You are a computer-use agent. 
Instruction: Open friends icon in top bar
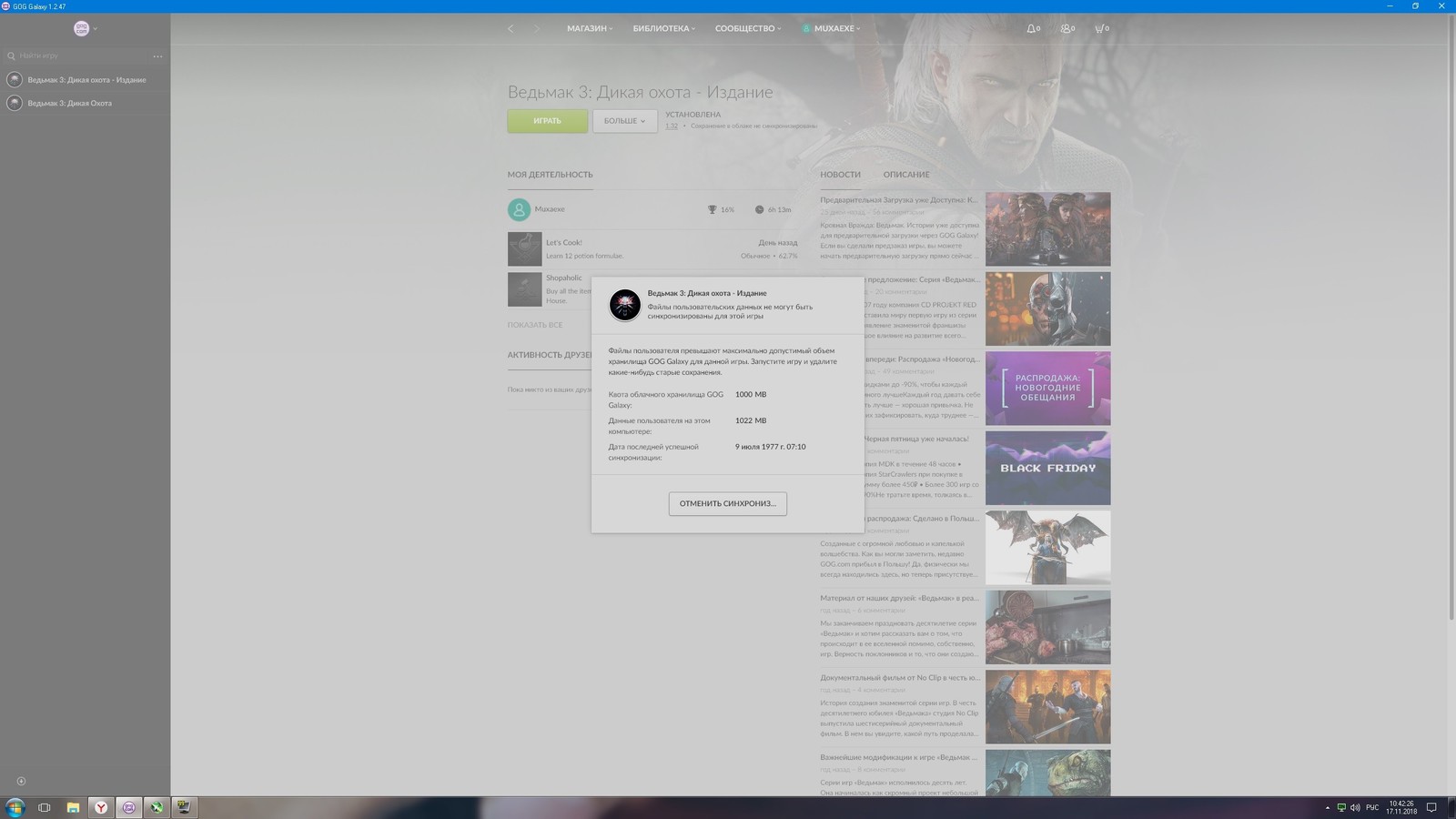1067,28
